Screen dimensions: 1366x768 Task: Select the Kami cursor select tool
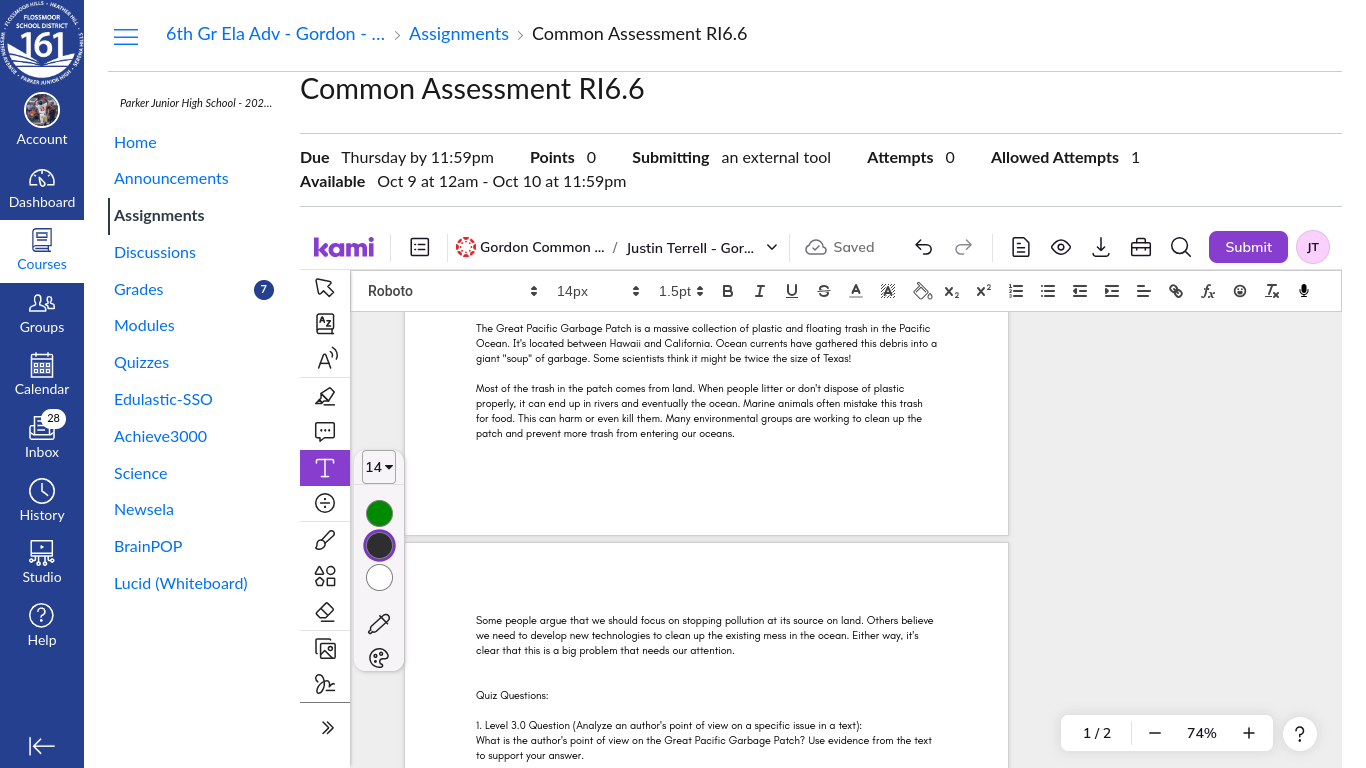[x=325, y=288]
